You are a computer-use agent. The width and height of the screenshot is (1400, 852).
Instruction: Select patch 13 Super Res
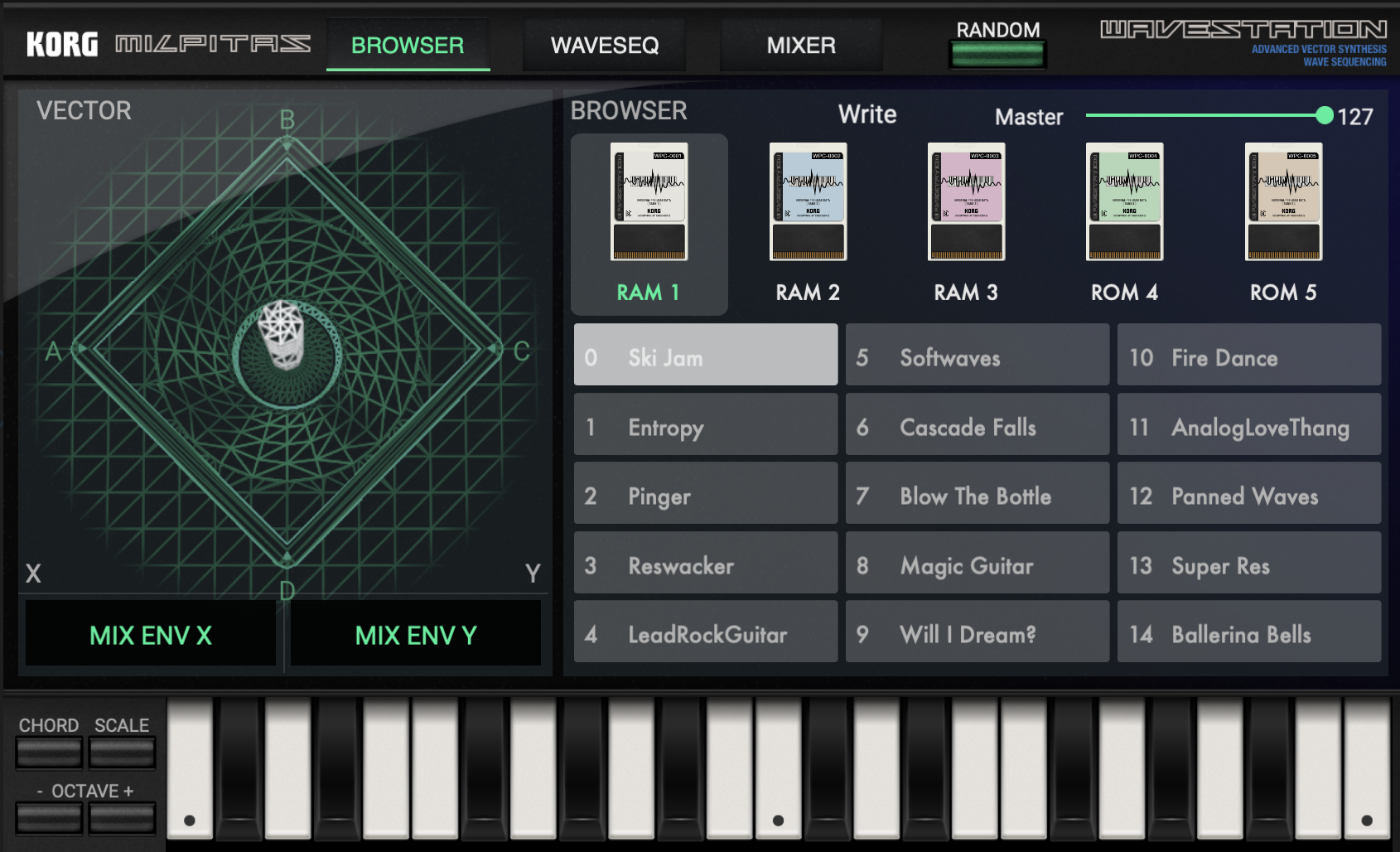1249,563
